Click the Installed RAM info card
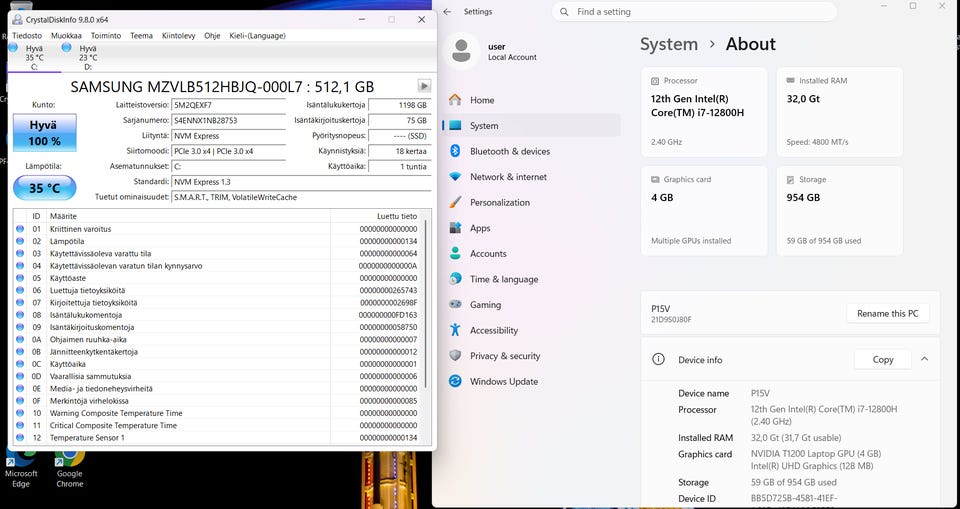The height and width of the screenshot is (509, 960). click(x=839, y=112)
